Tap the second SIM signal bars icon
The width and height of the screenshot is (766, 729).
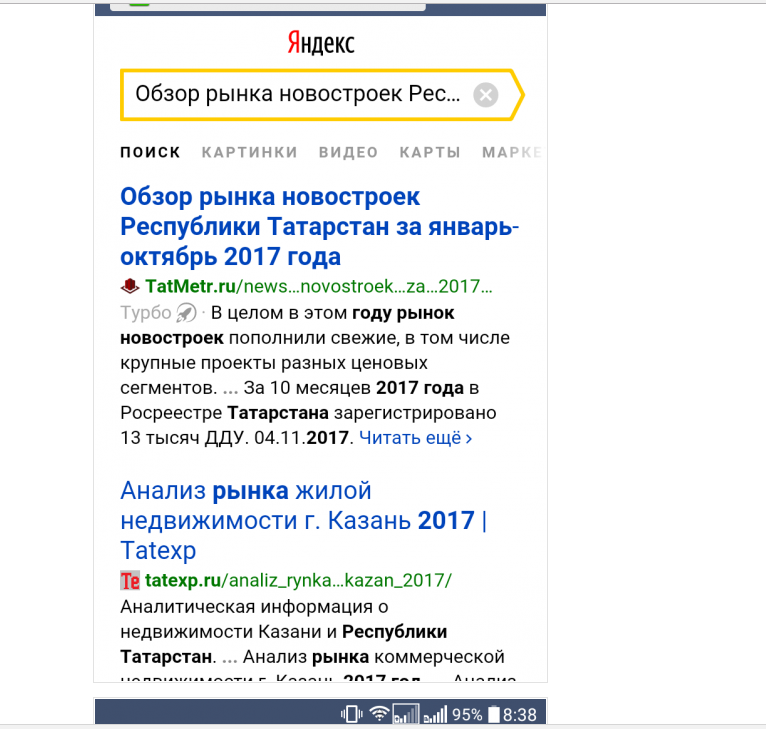435,714
